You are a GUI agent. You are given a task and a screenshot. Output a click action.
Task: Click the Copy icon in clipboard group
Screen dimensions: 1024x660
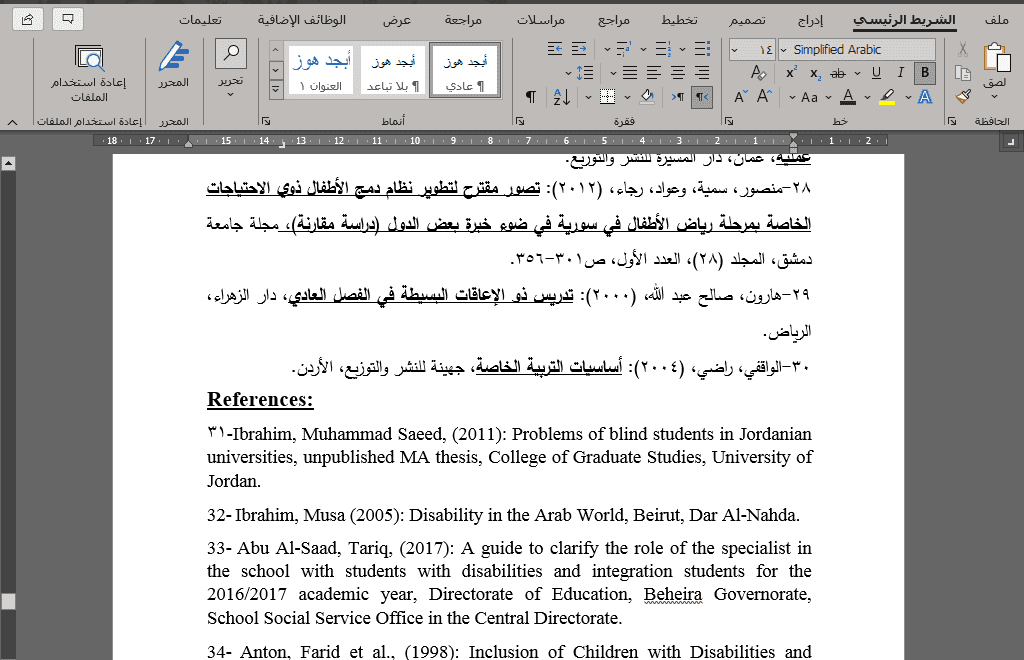(x=963, y=73)
